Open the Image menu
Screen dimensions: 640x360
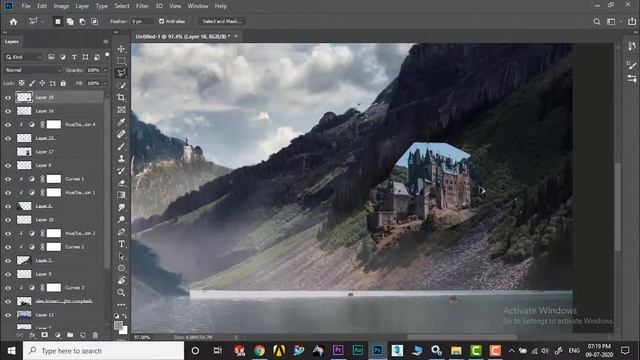[61, 6]
